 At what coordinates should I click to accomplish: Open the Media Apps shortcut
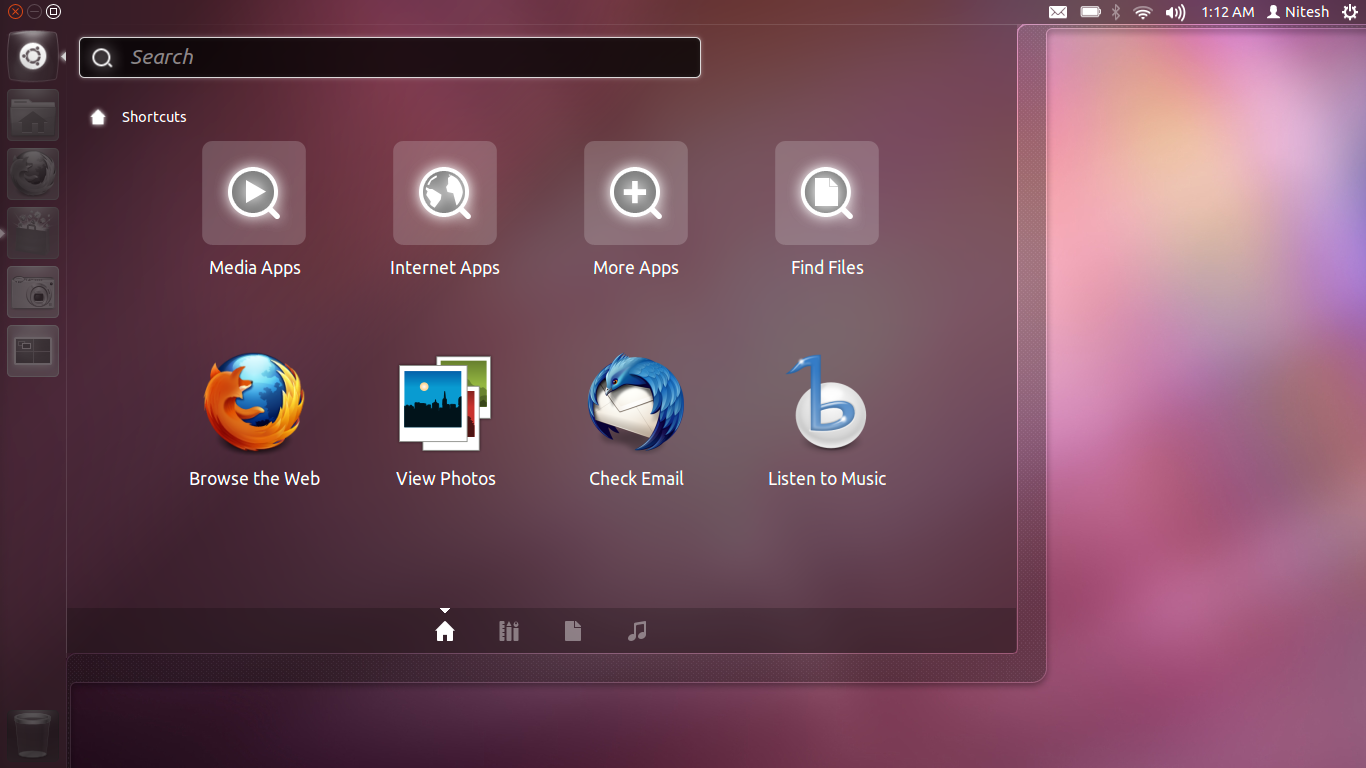pyautogui.click(x=254, y=193)
